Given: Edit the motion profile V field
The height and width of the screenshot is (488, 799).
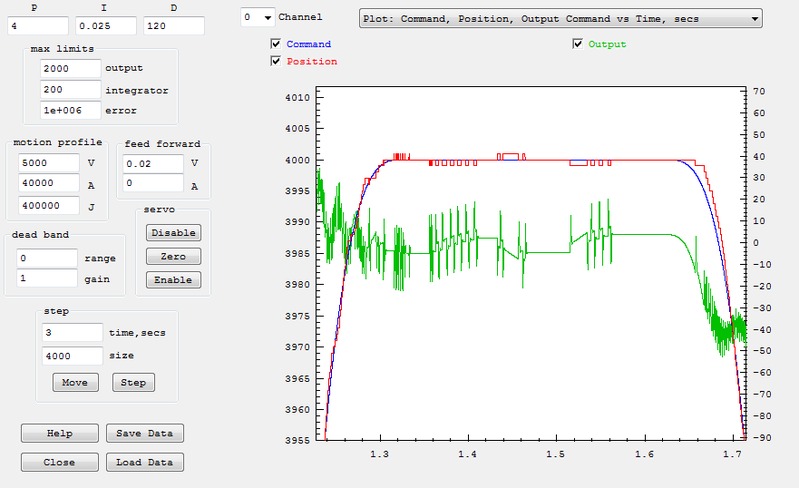Looking at the screenshot, I should 48,163.
